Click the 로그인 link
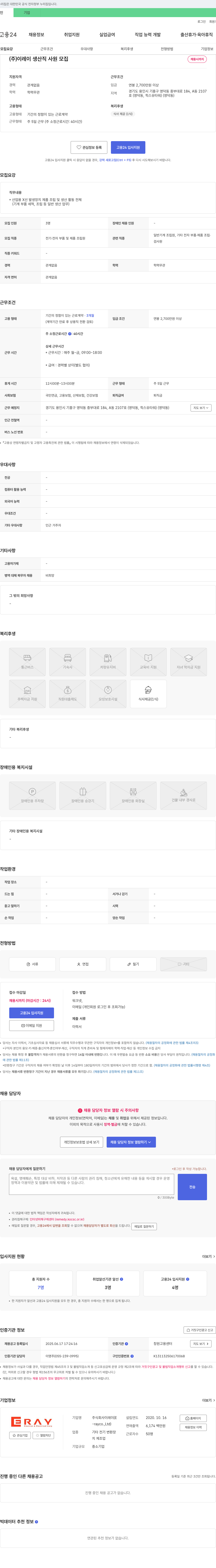The width and height of the screenshot is (216, 1568). pos(201,21)
